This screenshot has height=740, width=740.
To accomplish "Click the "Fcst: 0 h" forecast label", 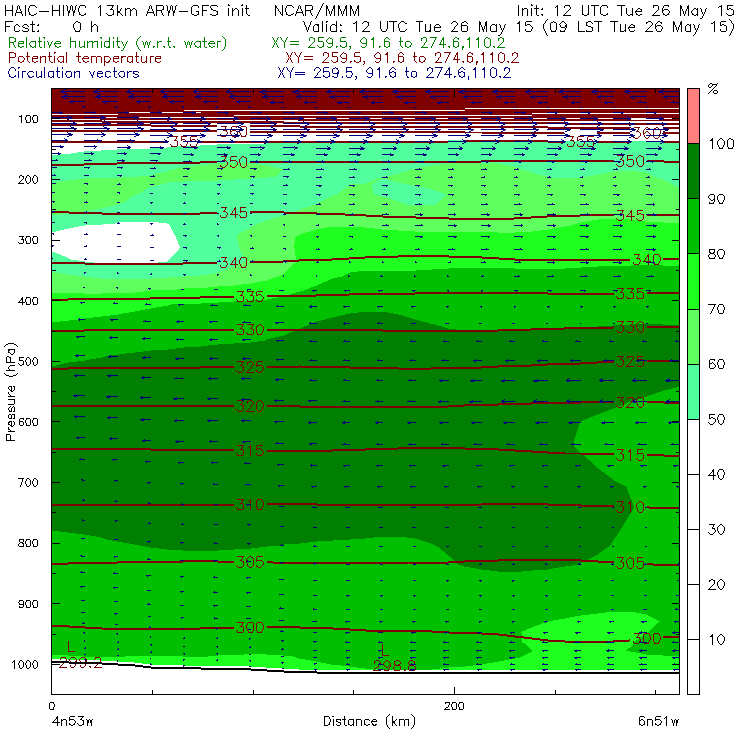I will coord(51,27).
